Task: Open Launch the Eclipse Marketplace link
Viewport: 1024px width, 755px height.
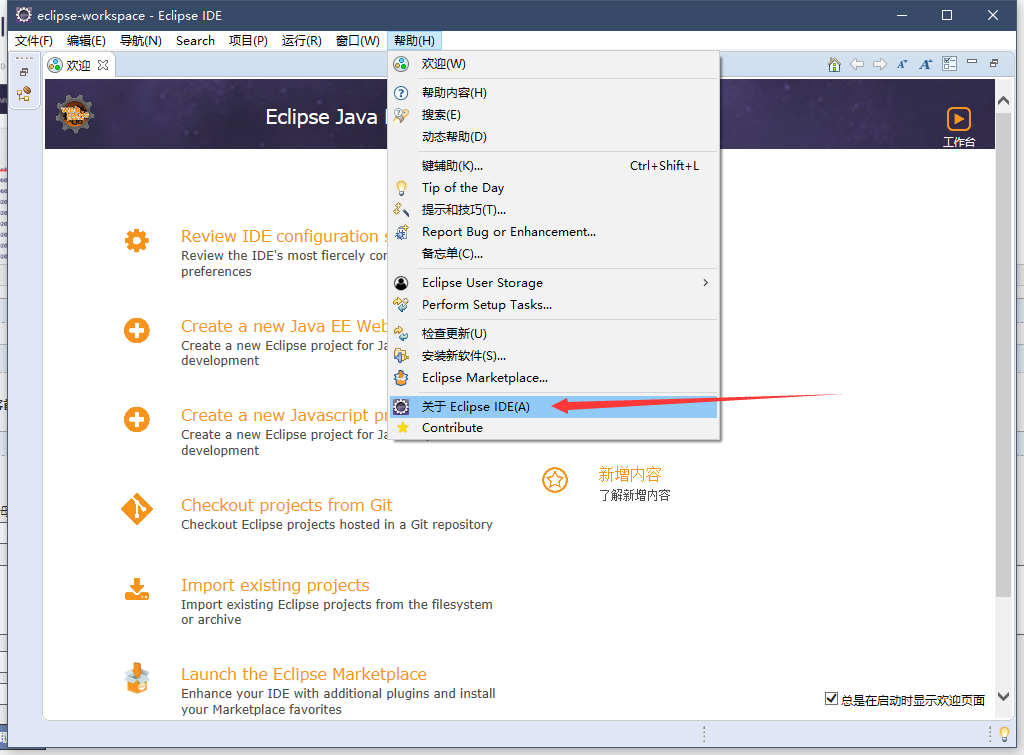Action: (x=304, y=674)
